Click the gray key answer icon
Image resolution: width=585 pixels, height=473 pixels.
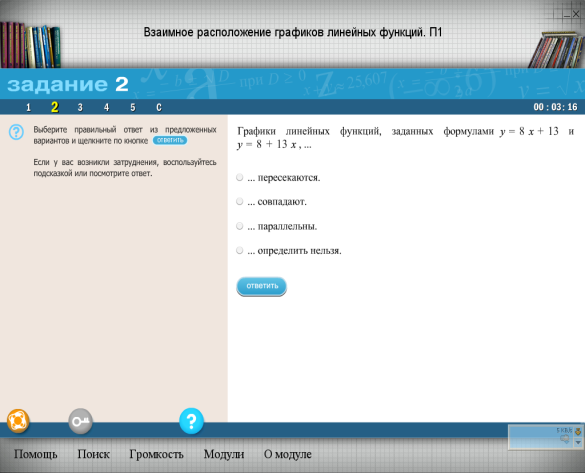pos(81,421)
